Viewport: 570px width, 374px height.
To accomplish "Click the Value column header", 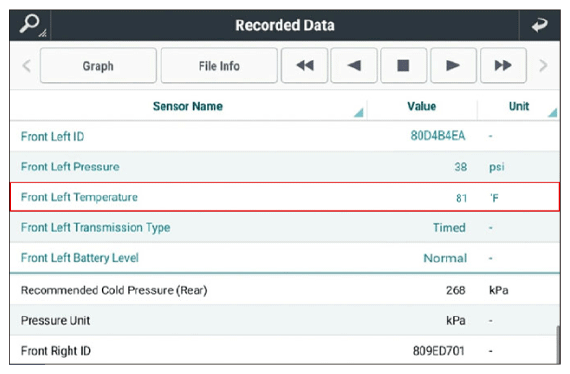I will click(x=422, y=106).
